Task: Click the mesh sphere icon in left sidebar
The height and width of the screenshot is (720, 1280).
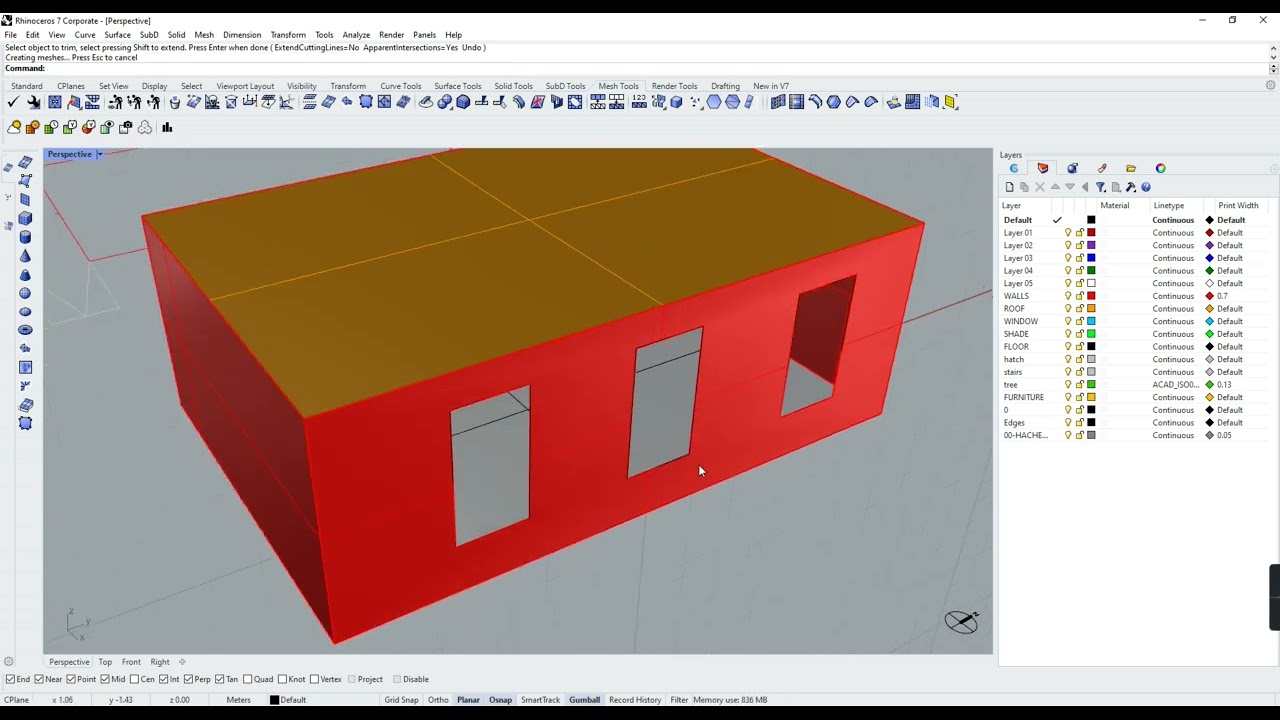Action: click(26, 293)
